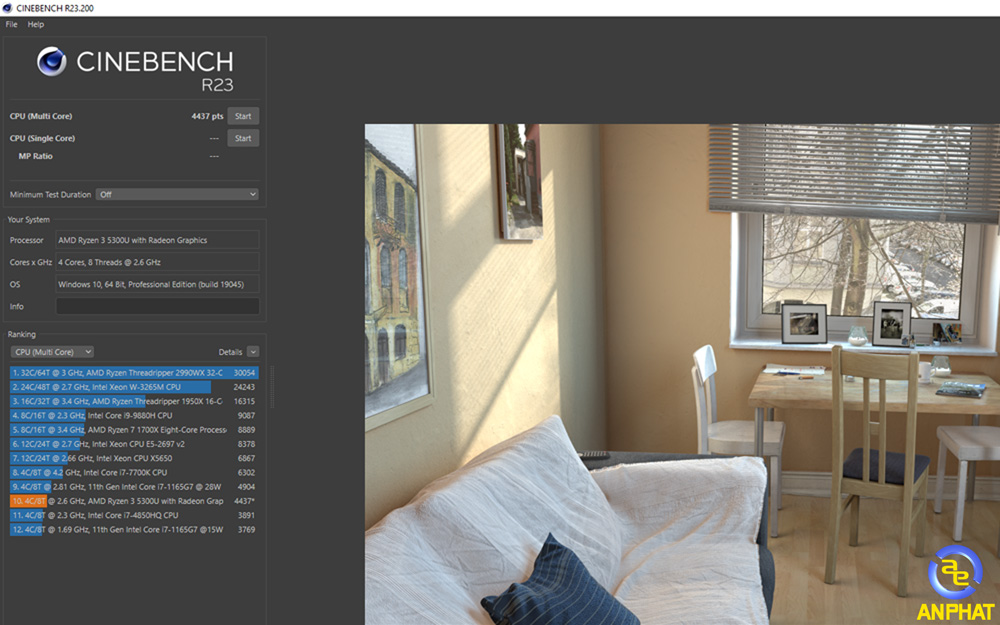This screenshot has height=625, width=1000.
Task: Select ranking row Intel Xeon CPU E5-2697 v2
Action: click(x=134, y=444)
